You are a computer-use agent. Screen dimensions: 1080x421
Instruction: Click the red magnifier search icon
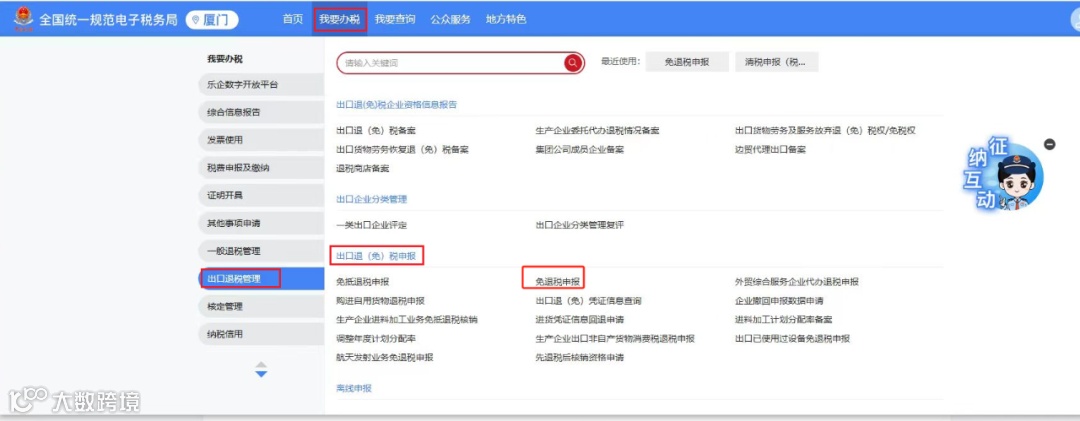pos(572,63)
